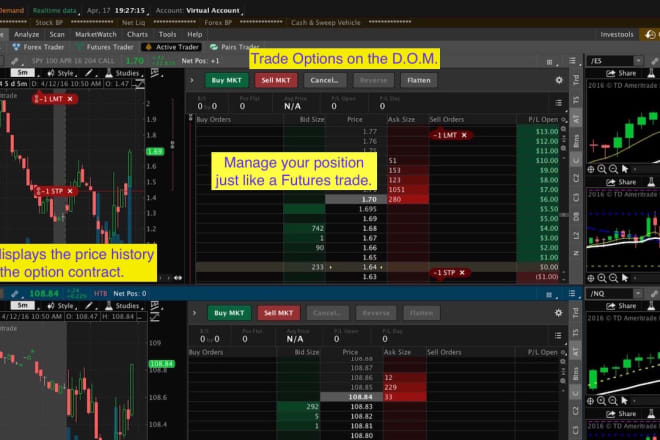Open the Scan tab
This screenshot has width=660, height=440.
(57, 35)
